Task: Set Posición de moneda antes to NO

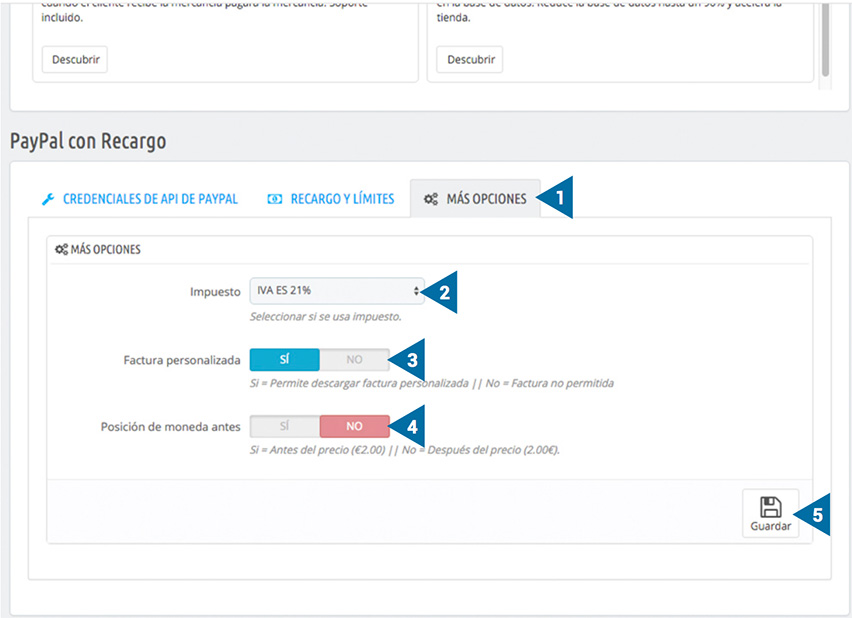Action: tap(354, 426)
